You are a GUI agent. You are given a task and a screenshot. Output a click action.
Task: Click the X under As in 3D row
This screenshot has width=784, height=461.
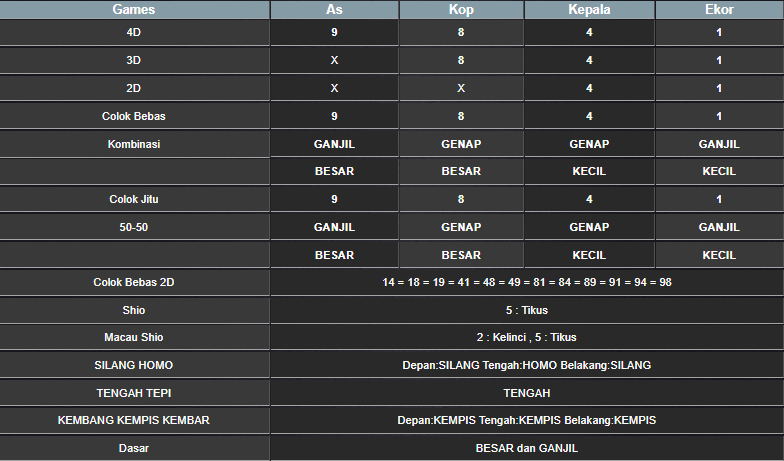tap(334, 60)
